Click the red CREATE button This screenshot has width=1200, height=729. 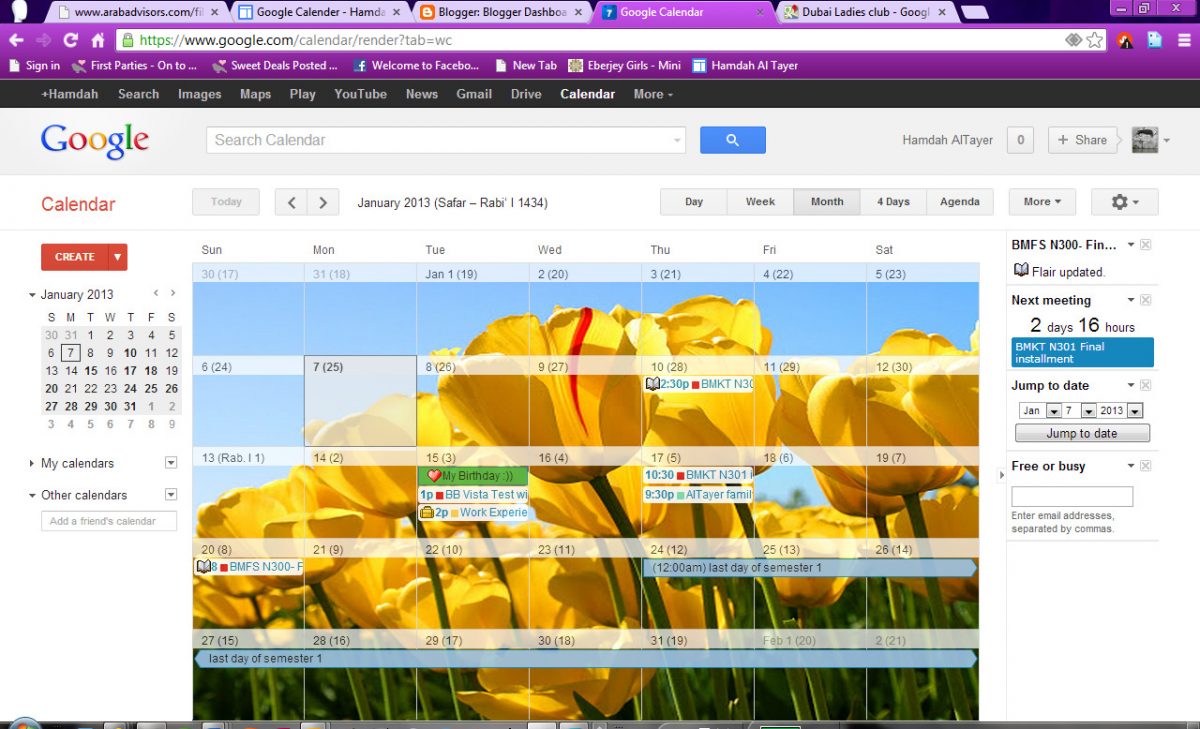pos(77,256)
